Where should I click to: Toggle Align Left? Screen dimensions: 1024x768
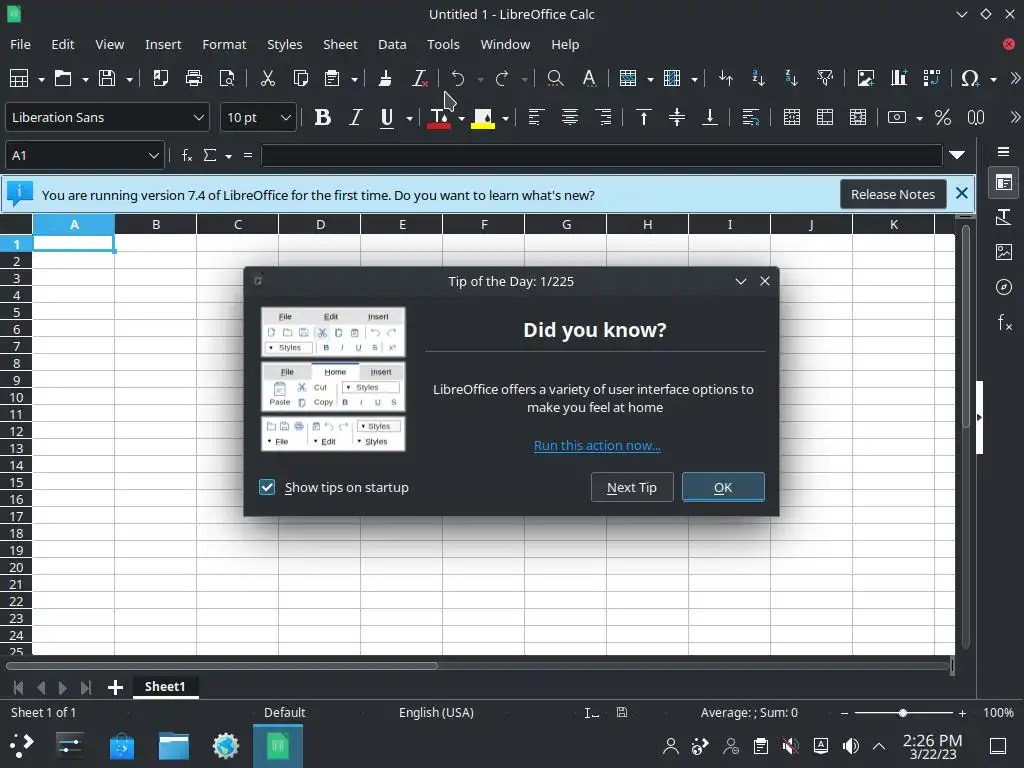(536, 118)
